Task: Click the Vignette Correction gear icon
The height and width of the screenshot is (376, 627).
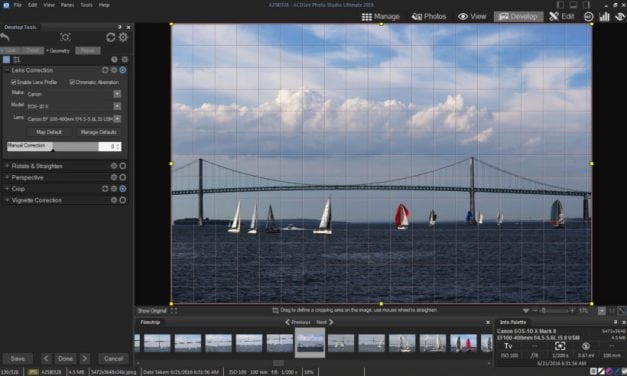Action: coord(114,200)
